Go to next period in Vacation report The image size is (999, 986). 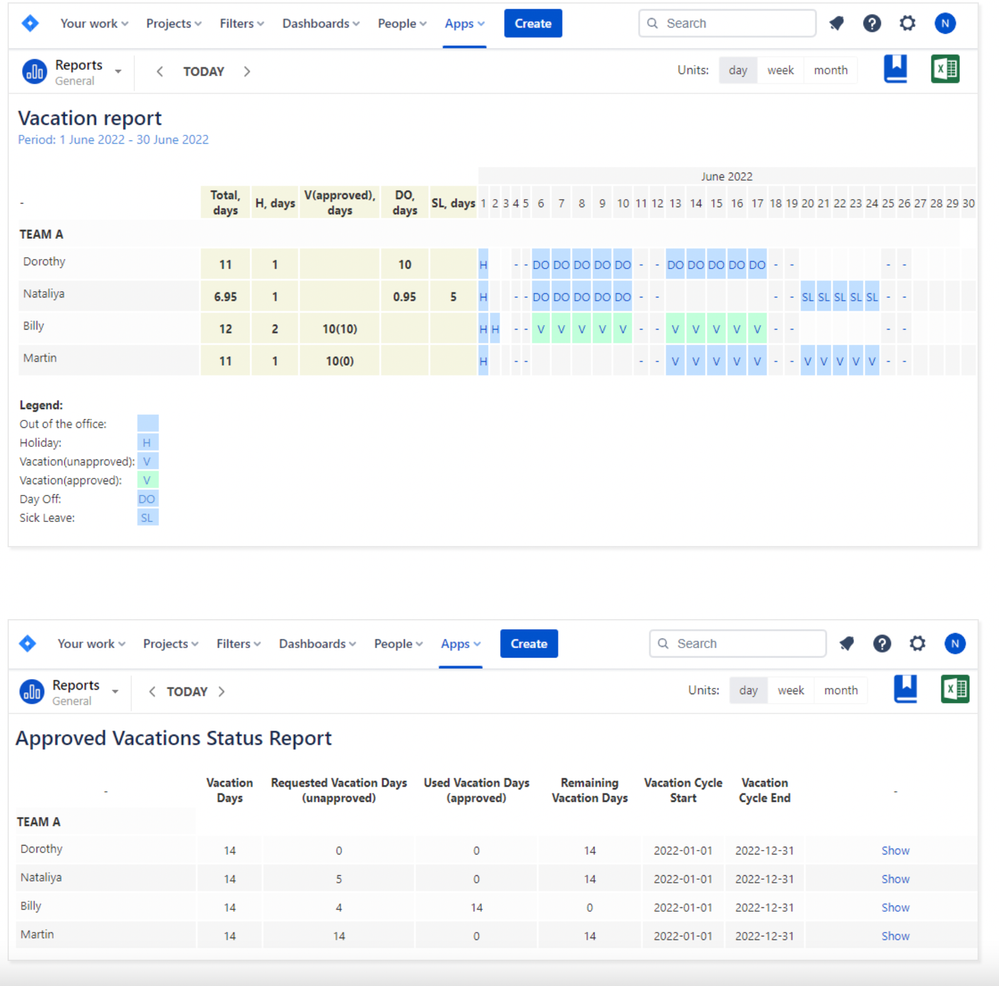click(247, 71)
